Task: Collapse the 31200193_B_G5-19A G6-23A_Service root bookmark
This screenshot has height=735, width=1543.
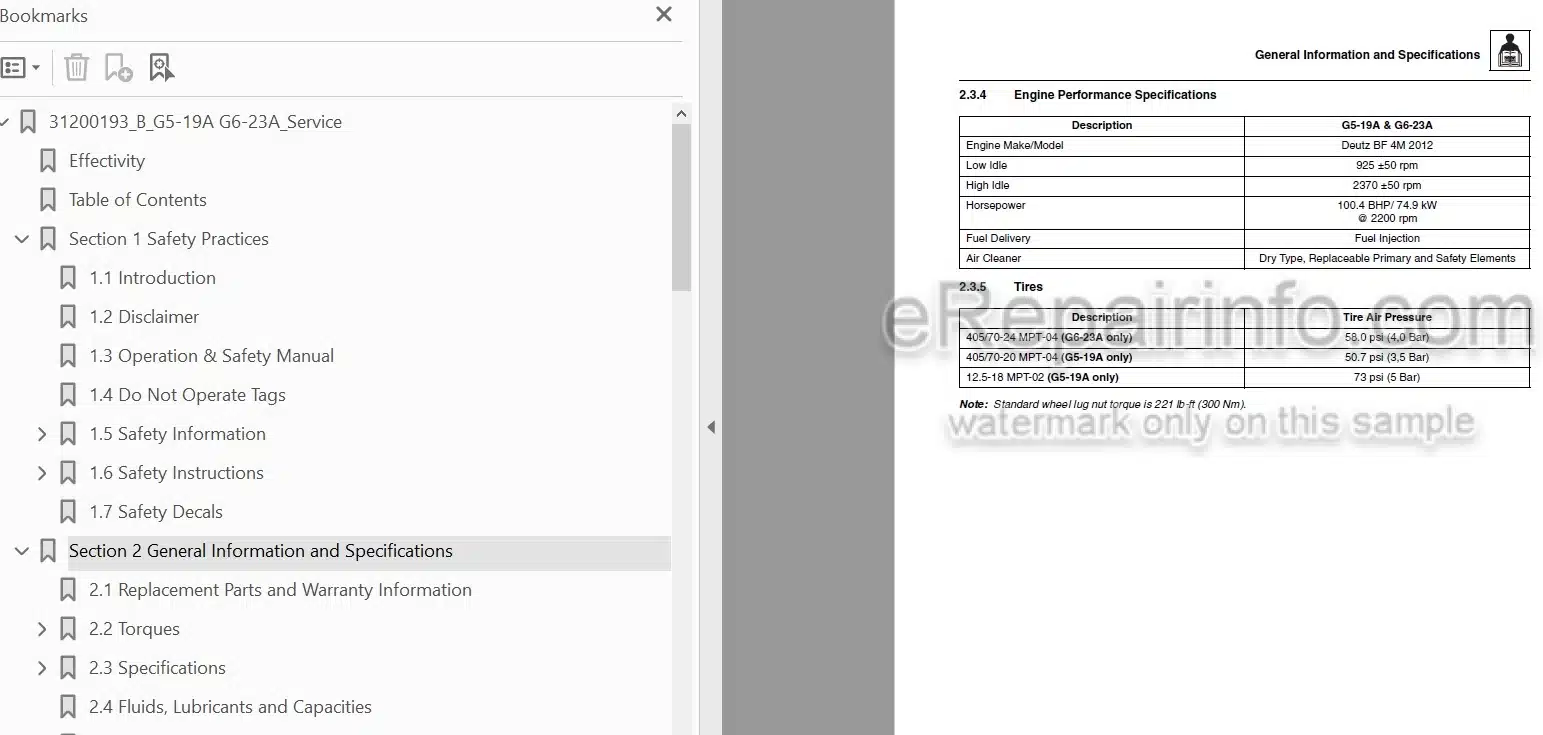Action: 4,122
